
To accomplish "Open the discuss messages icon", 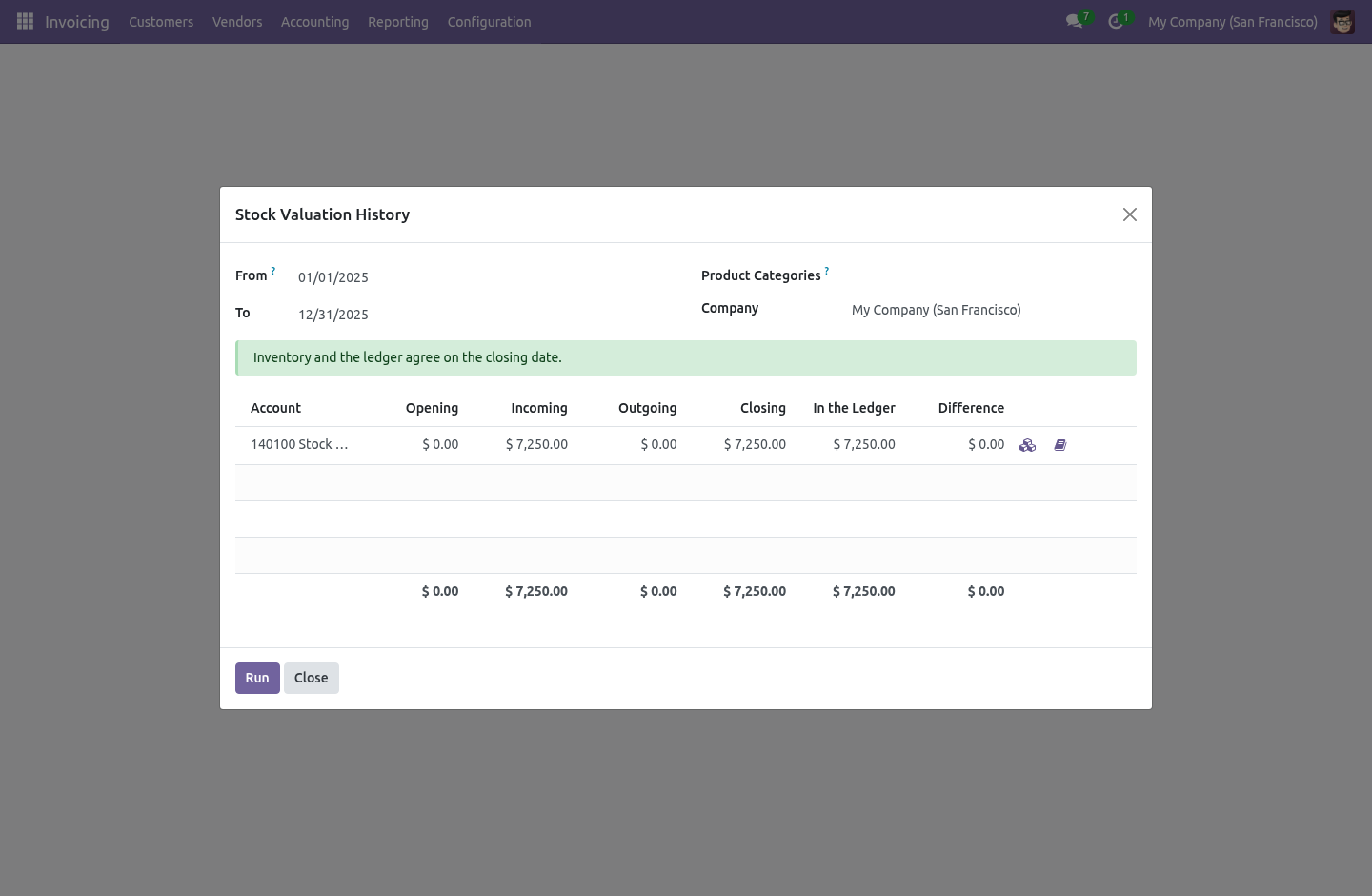I will point(1075,21).
